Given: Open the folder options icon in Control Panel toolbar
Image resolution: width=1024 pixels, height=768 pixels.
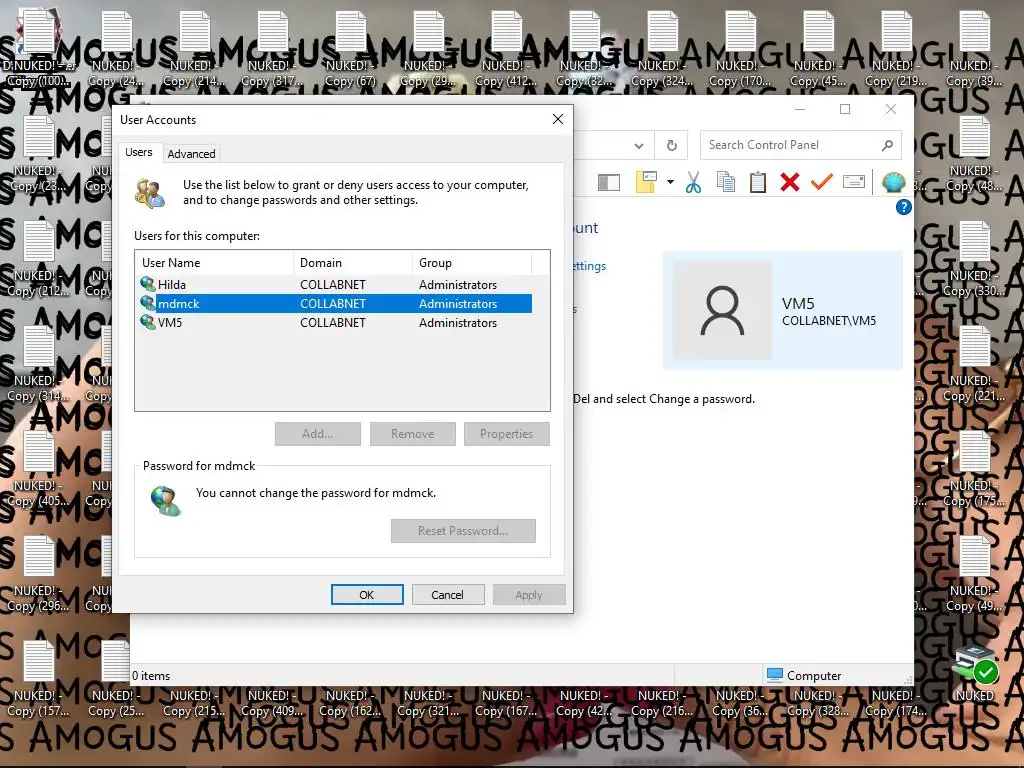Looking at the screenshot, I should [x=646, y=182].
